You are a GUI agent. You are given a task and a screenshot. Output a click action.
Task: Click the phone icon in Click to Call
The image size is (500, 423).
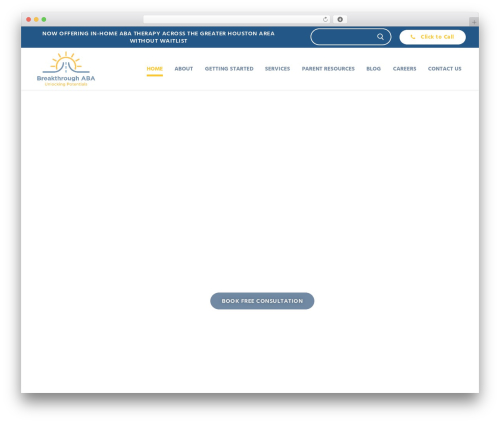click(413, 37)
